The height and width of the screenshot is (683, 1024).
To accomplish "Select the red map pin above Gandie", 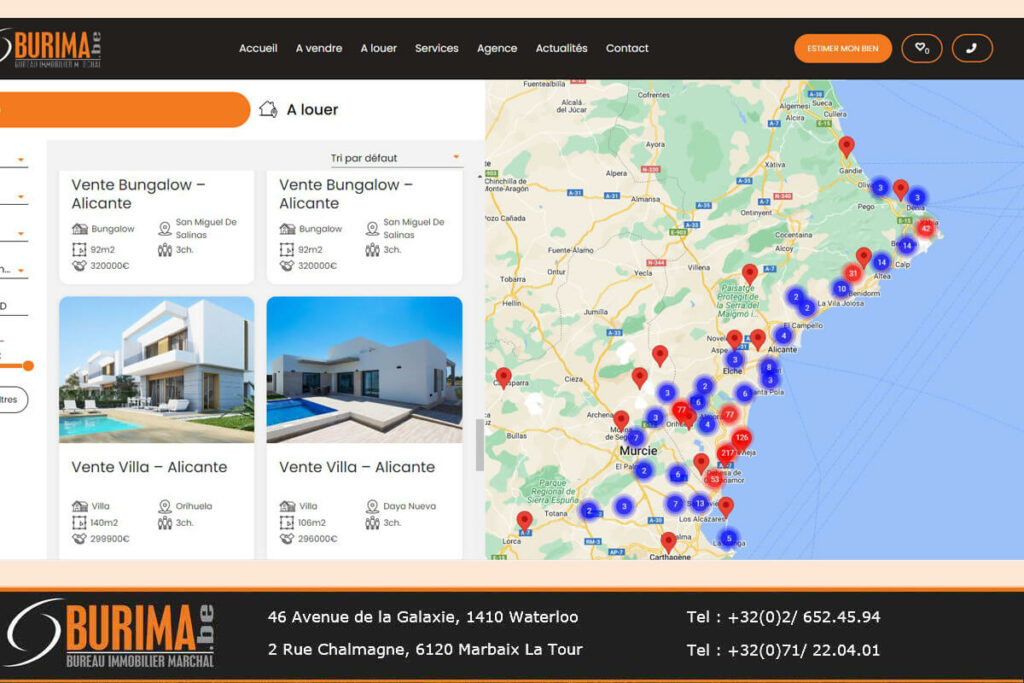I will pyautogui.click(x=846, y=146).
